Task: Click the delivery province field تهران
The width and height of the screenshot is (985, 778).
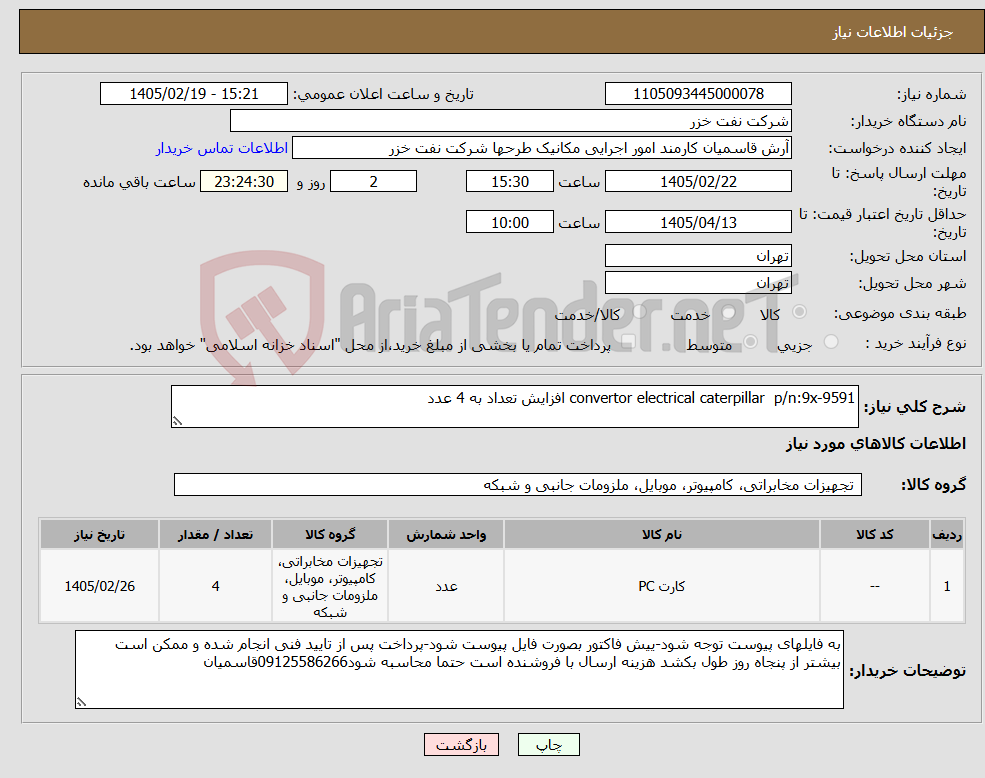Action: pos(698,256)
